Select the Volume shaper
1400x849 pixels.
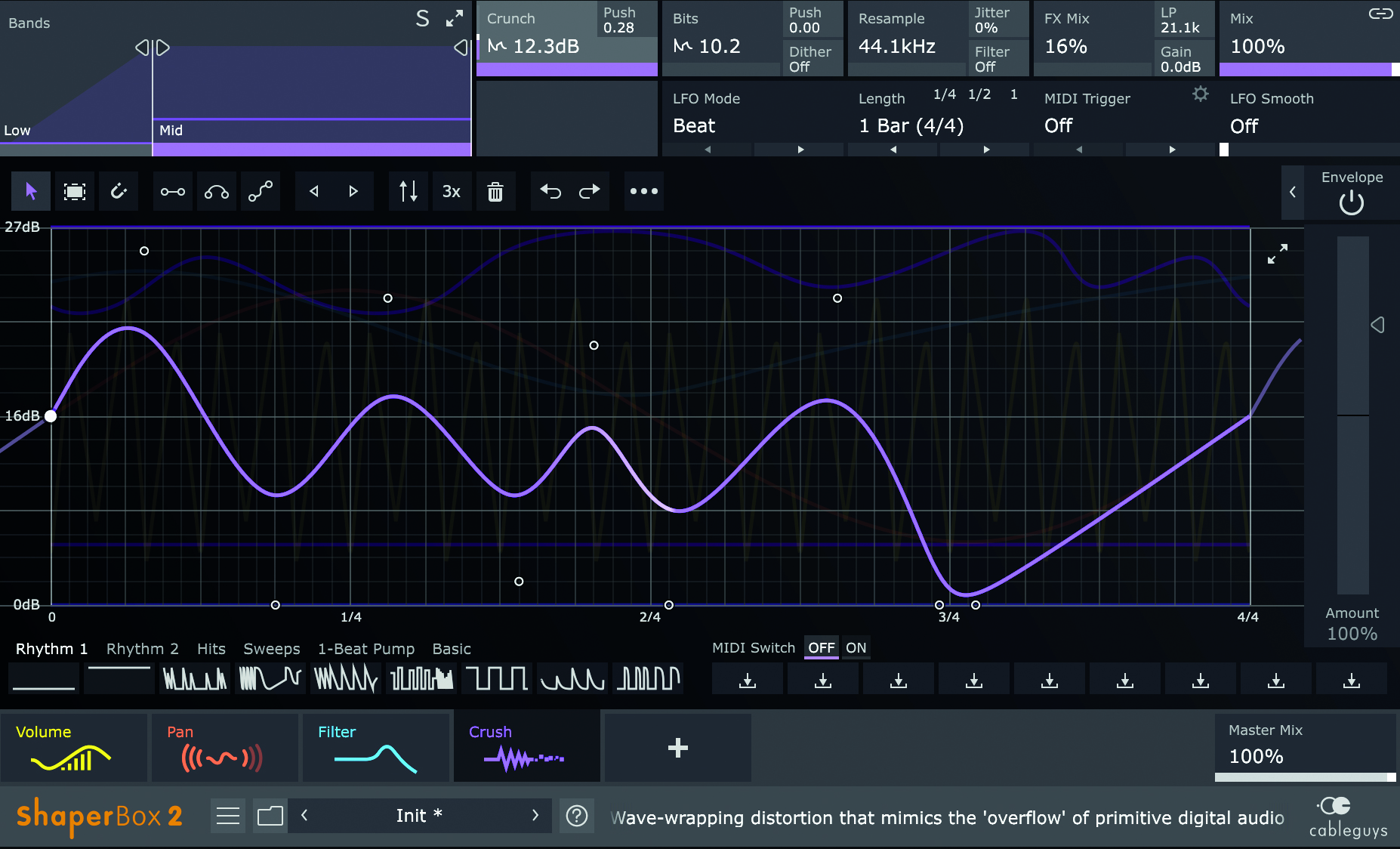73,748
